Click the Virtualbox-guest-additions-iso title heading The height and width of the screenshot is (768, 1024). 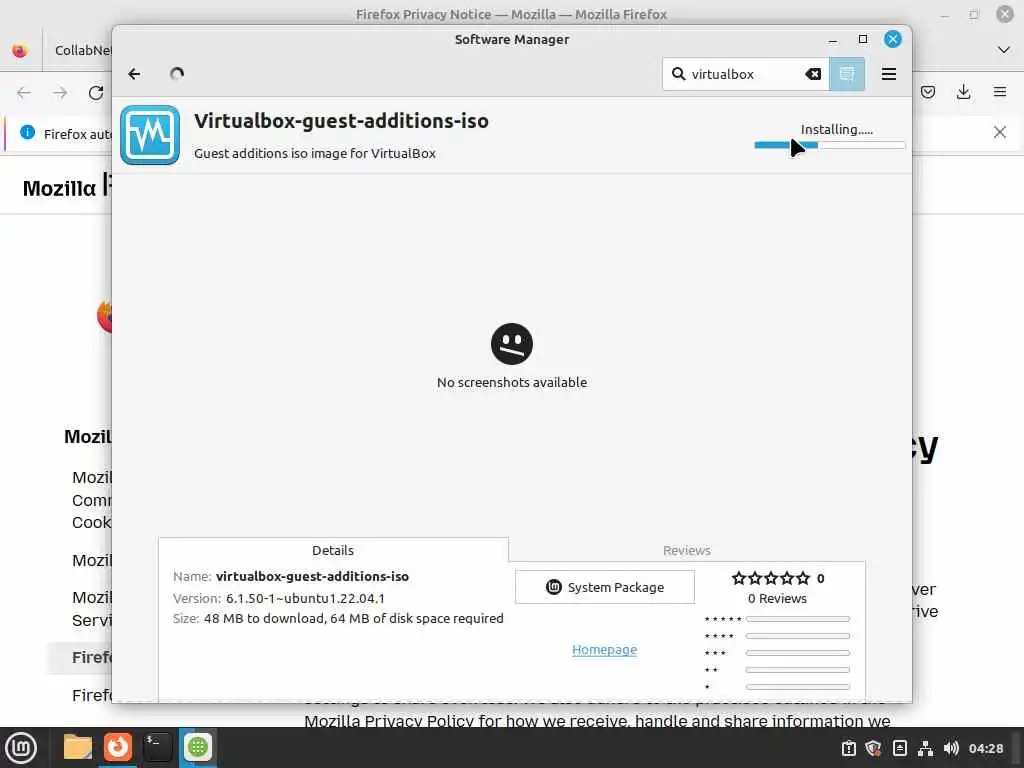coord(341,121)
